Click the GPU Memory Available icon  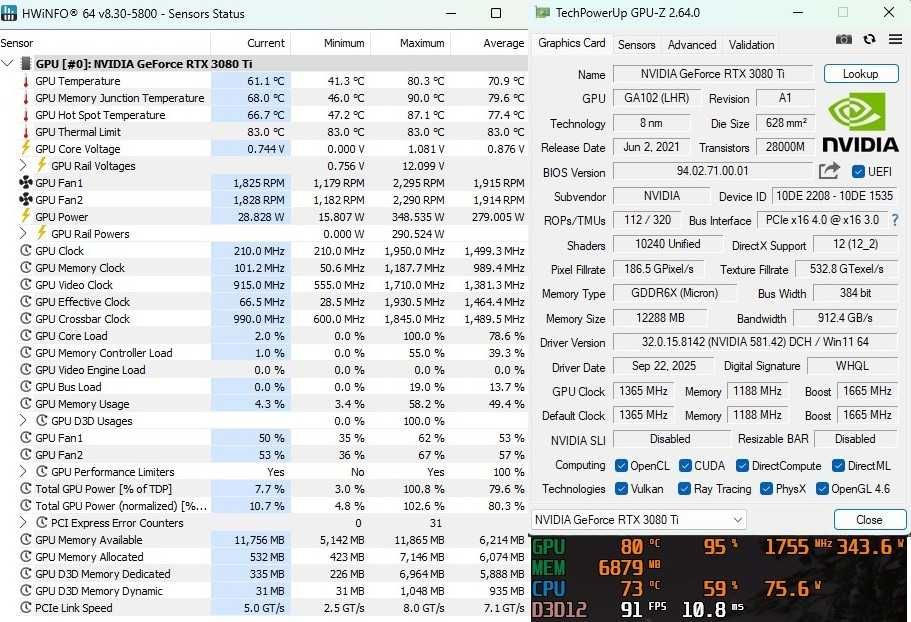pyautogui.click(x=26, y=539)
